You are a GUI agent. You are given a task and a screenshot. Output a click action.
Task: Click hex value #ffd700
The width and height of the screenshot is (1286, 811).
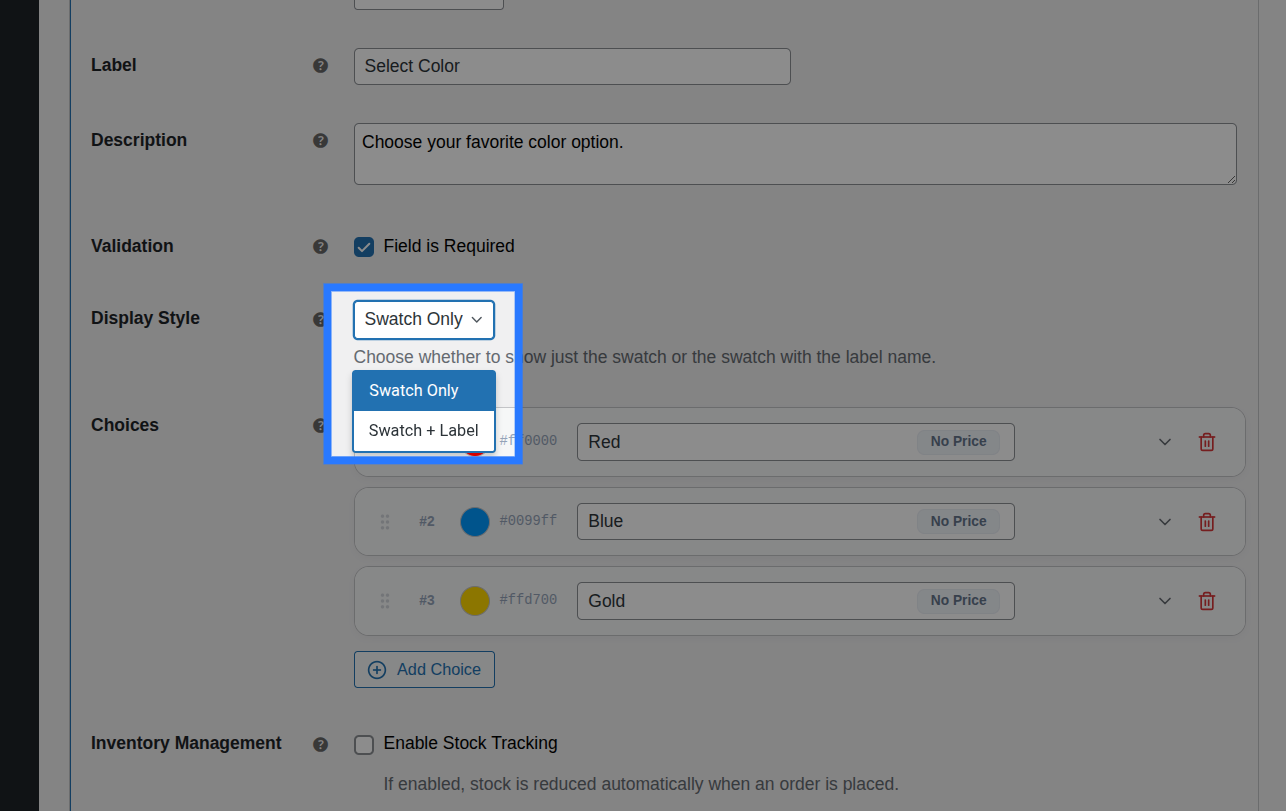click(x=528, y=600)
